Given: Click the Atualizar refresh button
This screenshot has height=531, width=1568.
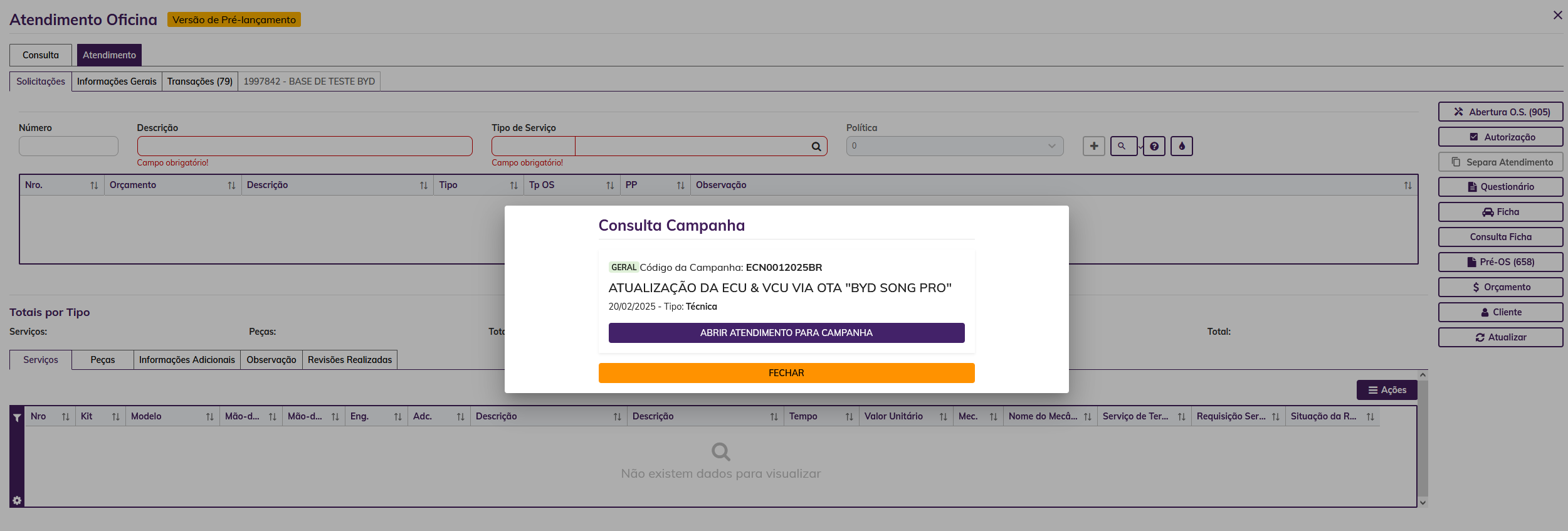Looking at the screenshot, I should point(1500,337).
